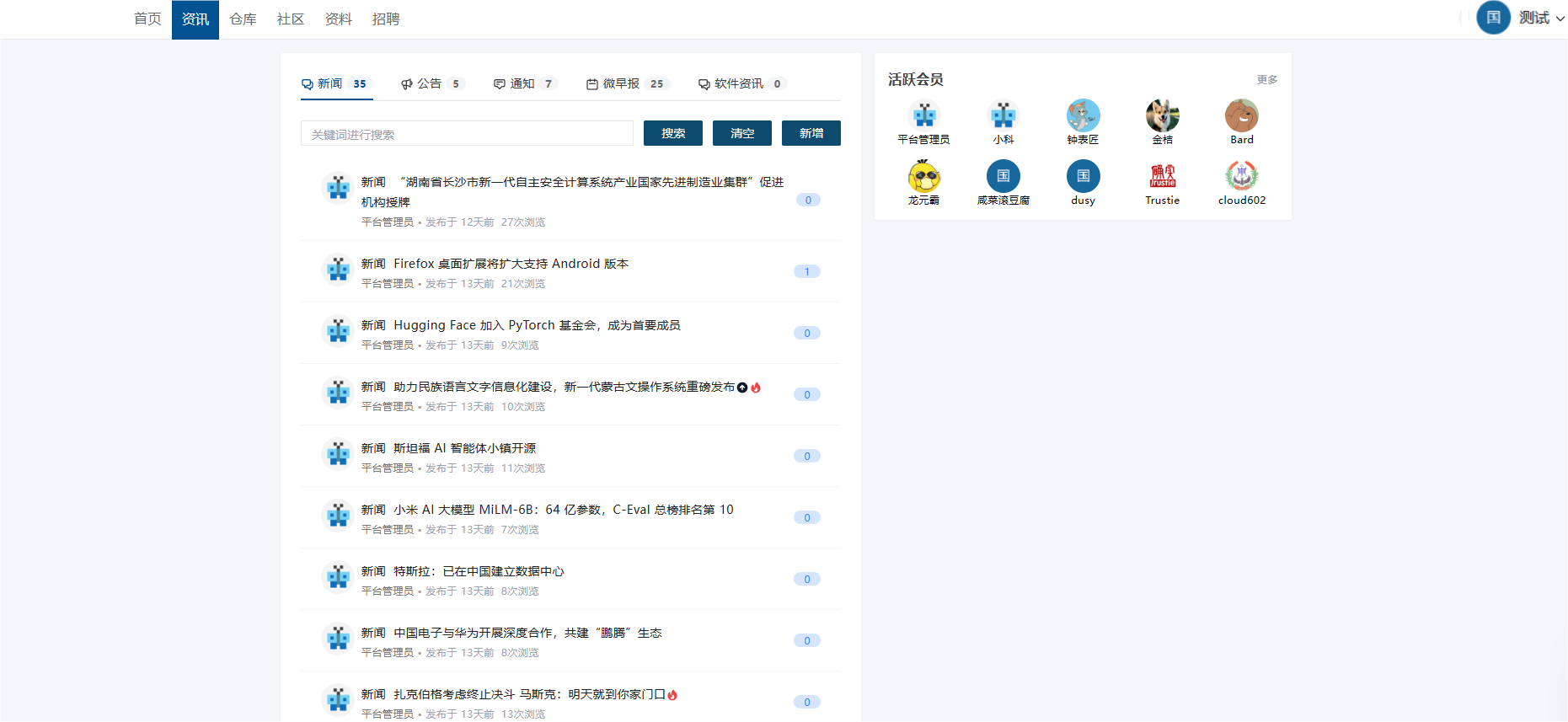Switch to the 微早报 tab
The image size is (1568, 722).
pos(622,83)
